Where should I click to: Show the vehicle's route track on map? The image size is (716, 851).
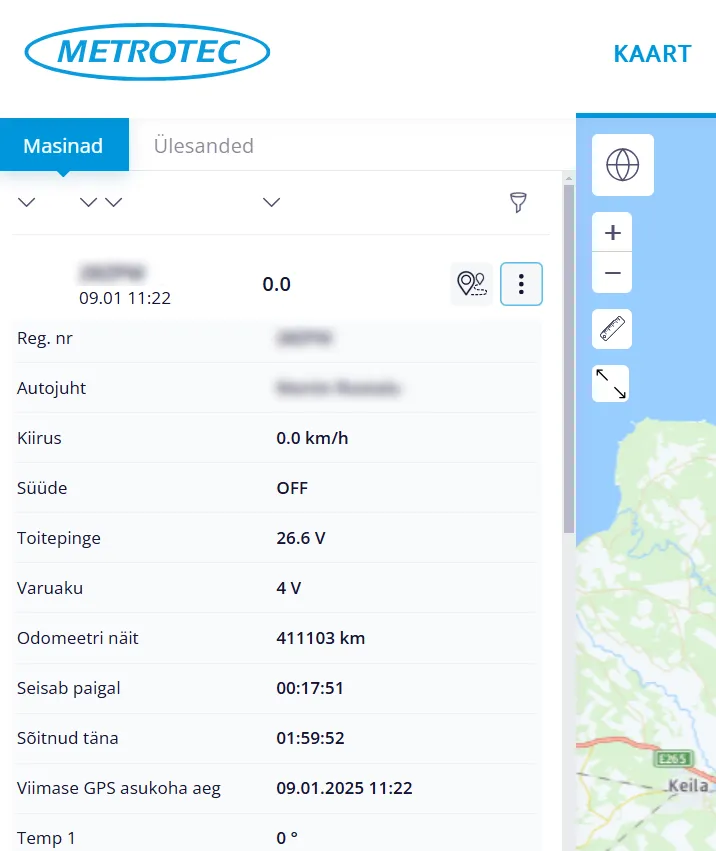pos(471,284)
